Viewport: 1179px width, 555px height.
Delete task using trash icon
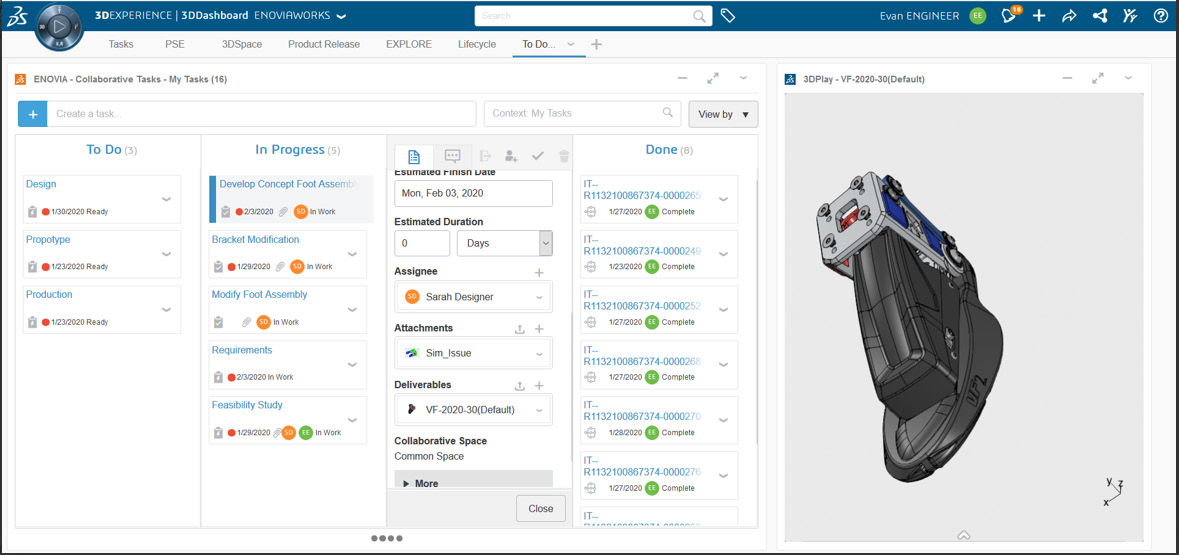point(564,156)
